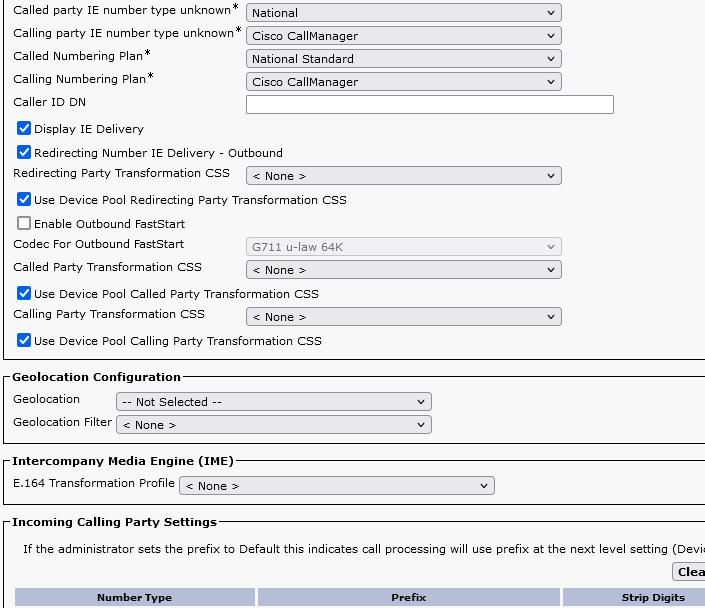Choose a Geolocation from the dropdown
This screenshot has height=608, width=705.
pos(273,402)
